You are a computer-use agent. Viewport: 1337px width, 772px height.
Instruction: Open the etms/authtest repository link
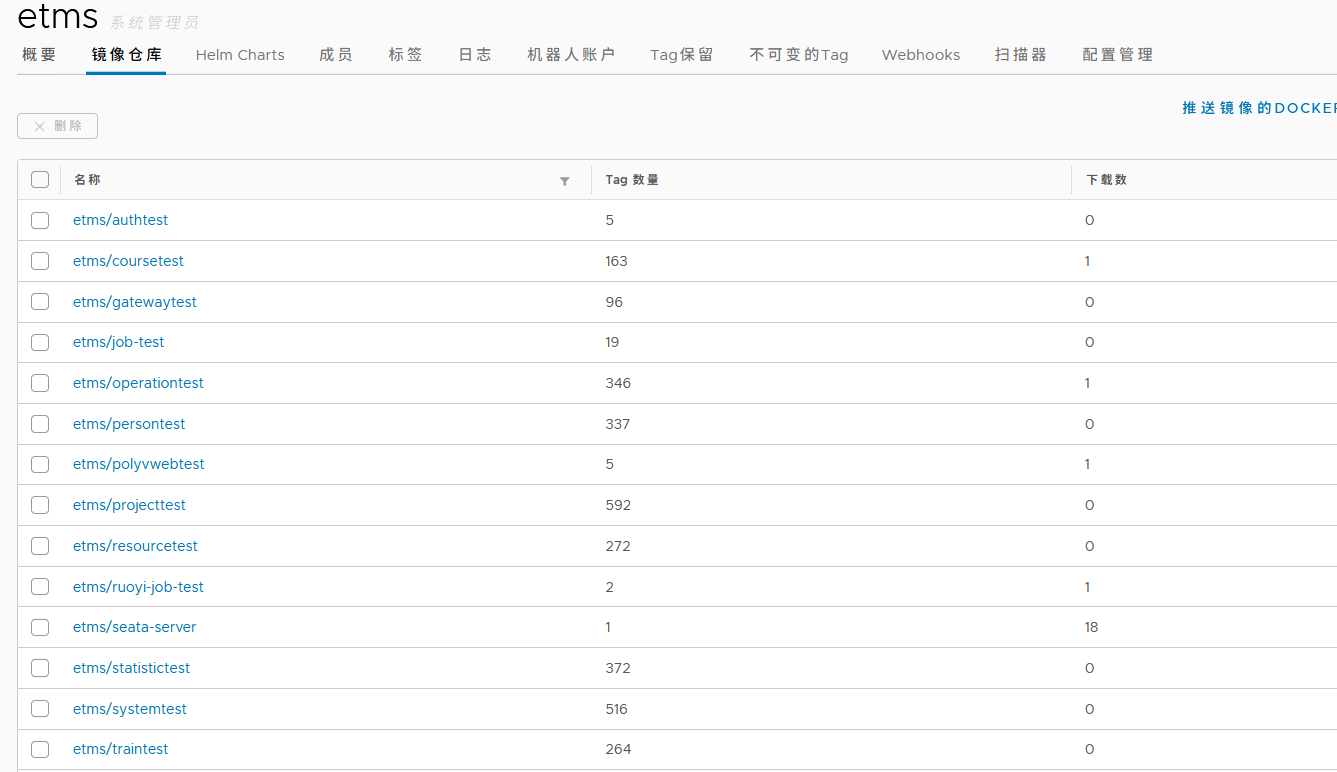point(121,220)
